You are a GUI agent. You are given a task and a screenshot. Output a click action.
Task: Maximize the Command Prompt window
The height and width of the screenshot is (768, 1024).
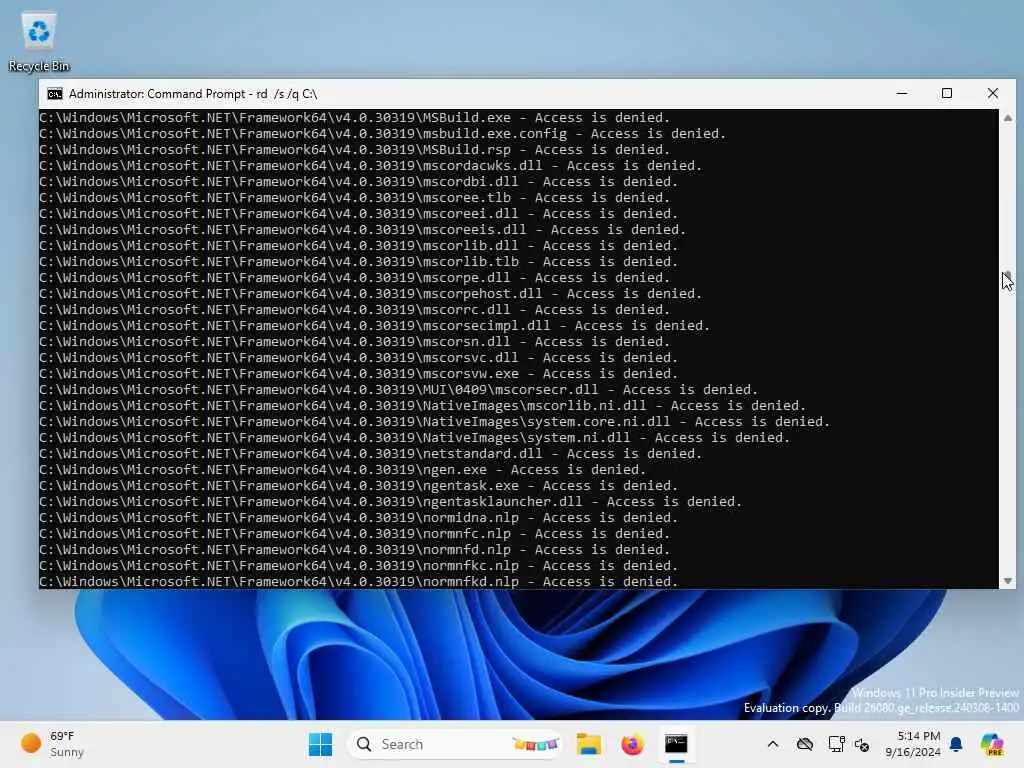(x=947, y=93)
